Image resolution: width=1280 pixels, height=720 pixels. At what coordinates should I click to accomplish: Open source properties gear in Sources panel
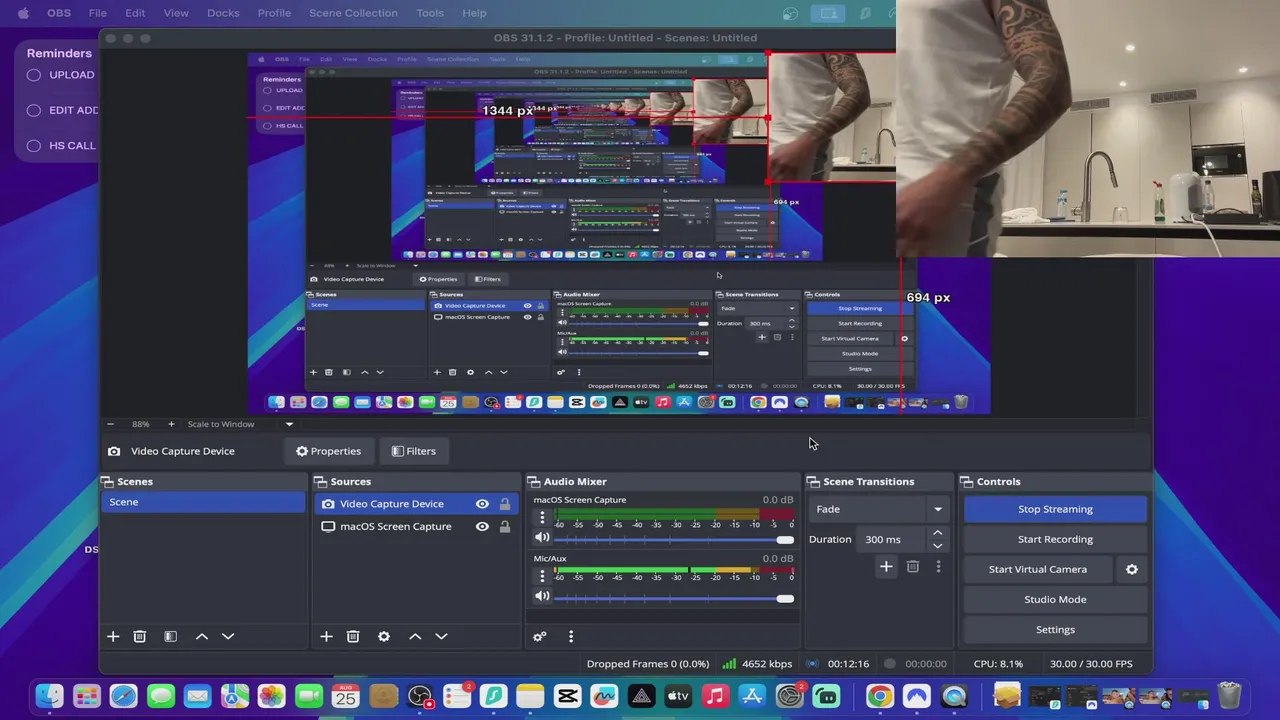tap(384, 636)
